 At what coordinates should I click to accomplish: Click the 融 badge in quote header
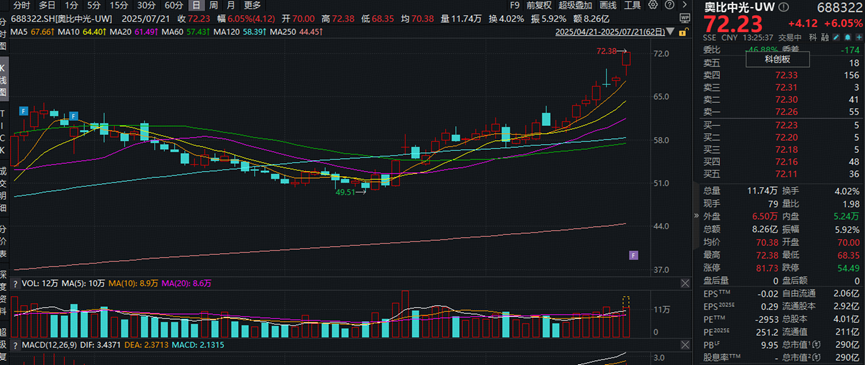point(825,37)
